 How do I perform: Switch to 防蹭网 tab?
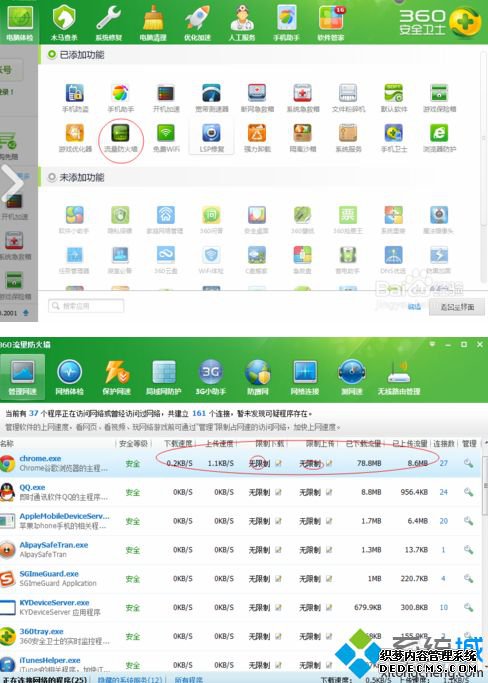(x=258, y=377)
